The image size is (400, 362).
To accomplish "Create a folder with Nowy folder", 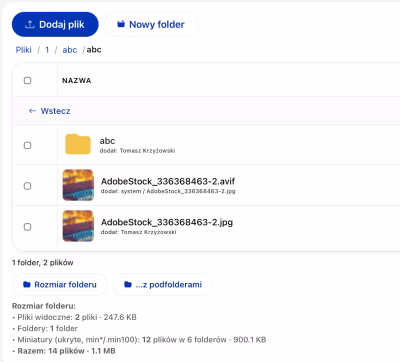I will click(151, 24).
